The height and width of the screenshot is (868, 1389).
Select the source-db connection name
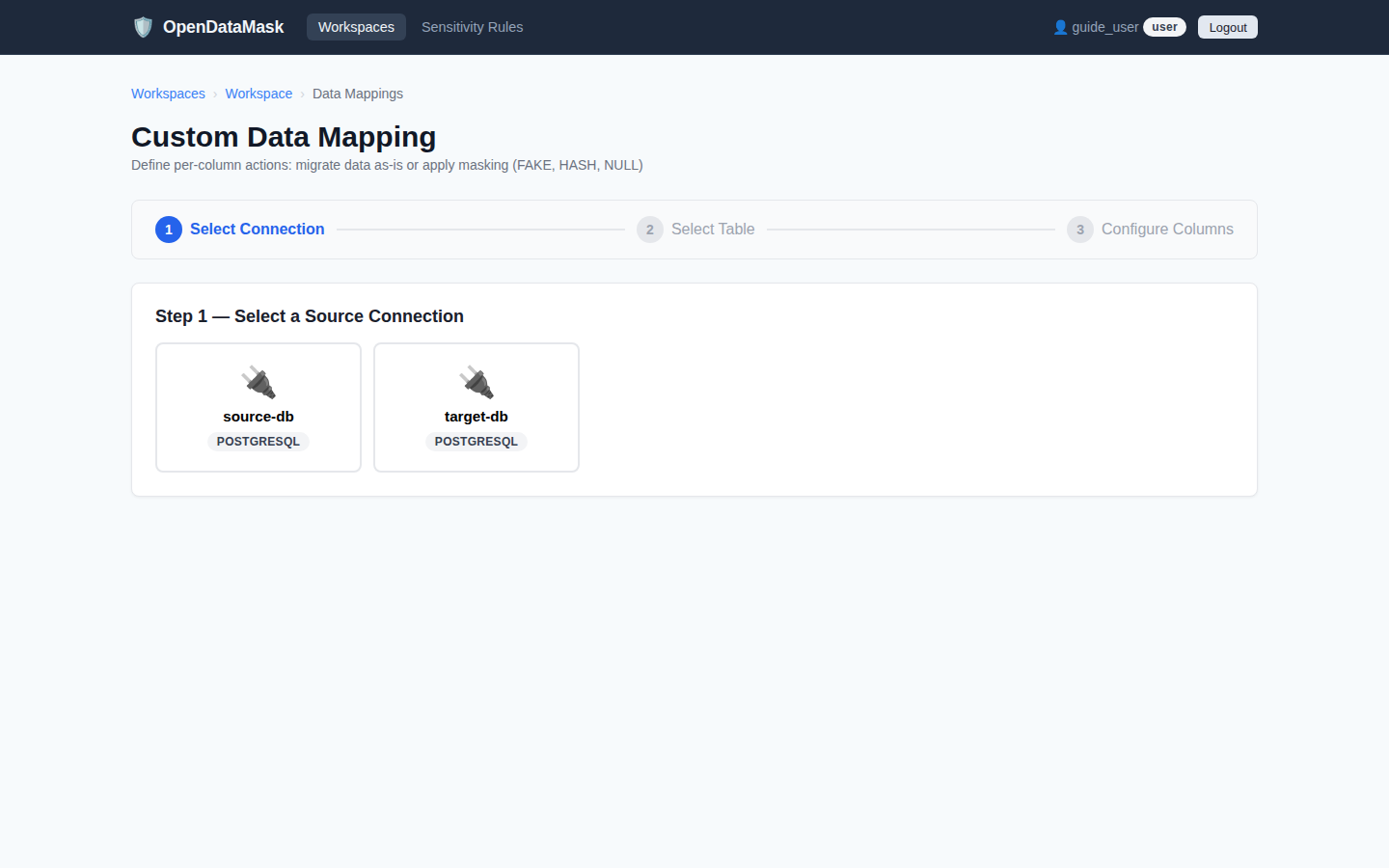tap(259, 417)
